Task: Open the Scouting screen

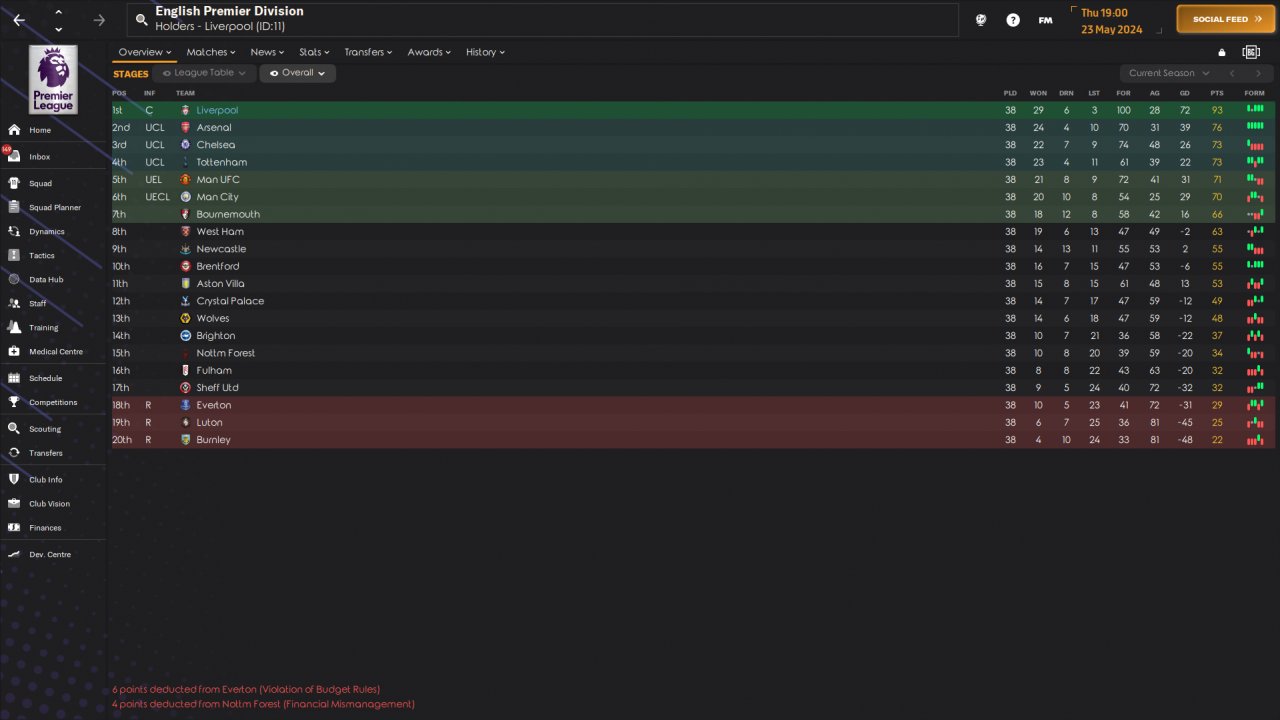Action: click(x=45, y=429)
